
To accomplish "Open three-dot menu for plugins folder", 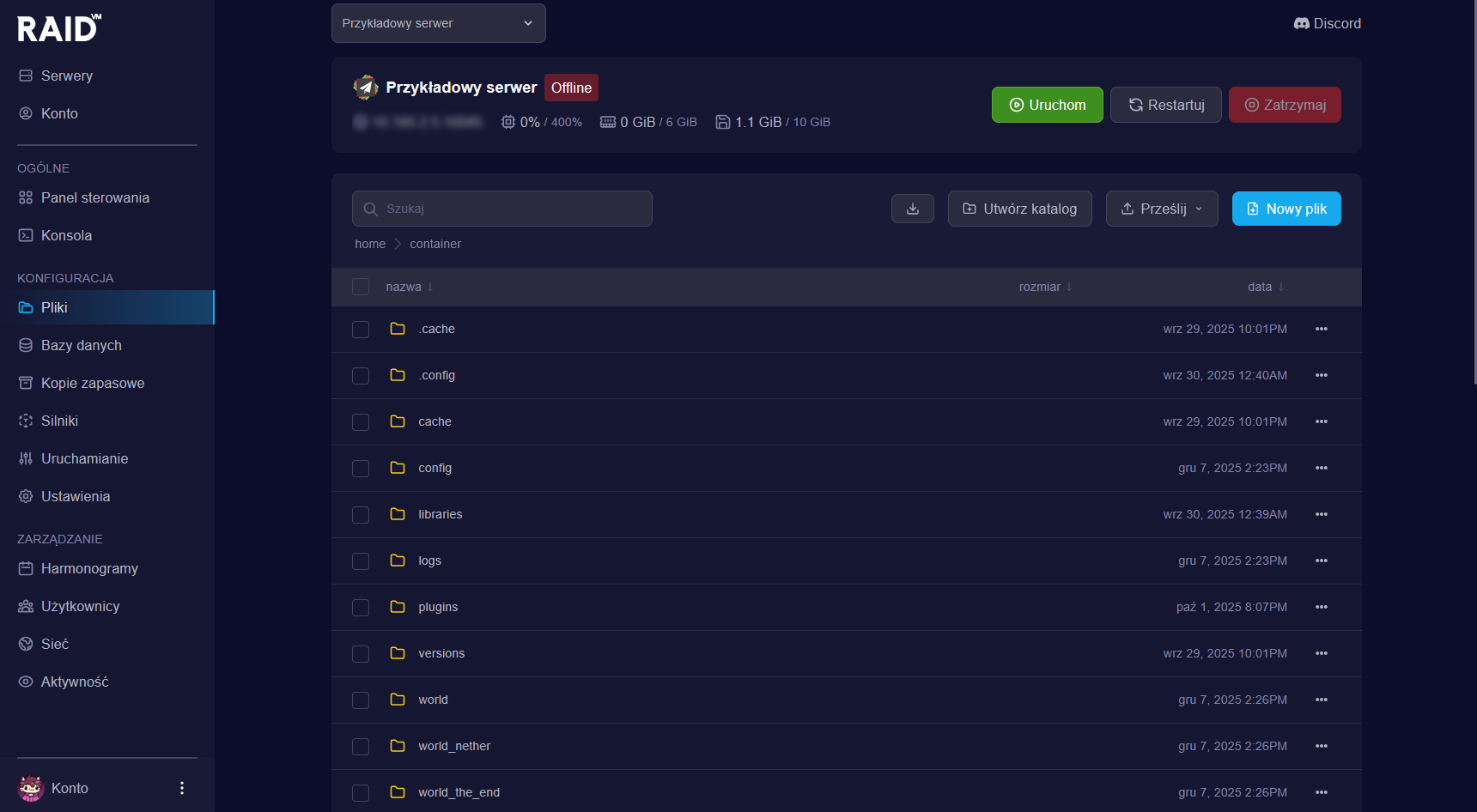I will pos(1321,607).
